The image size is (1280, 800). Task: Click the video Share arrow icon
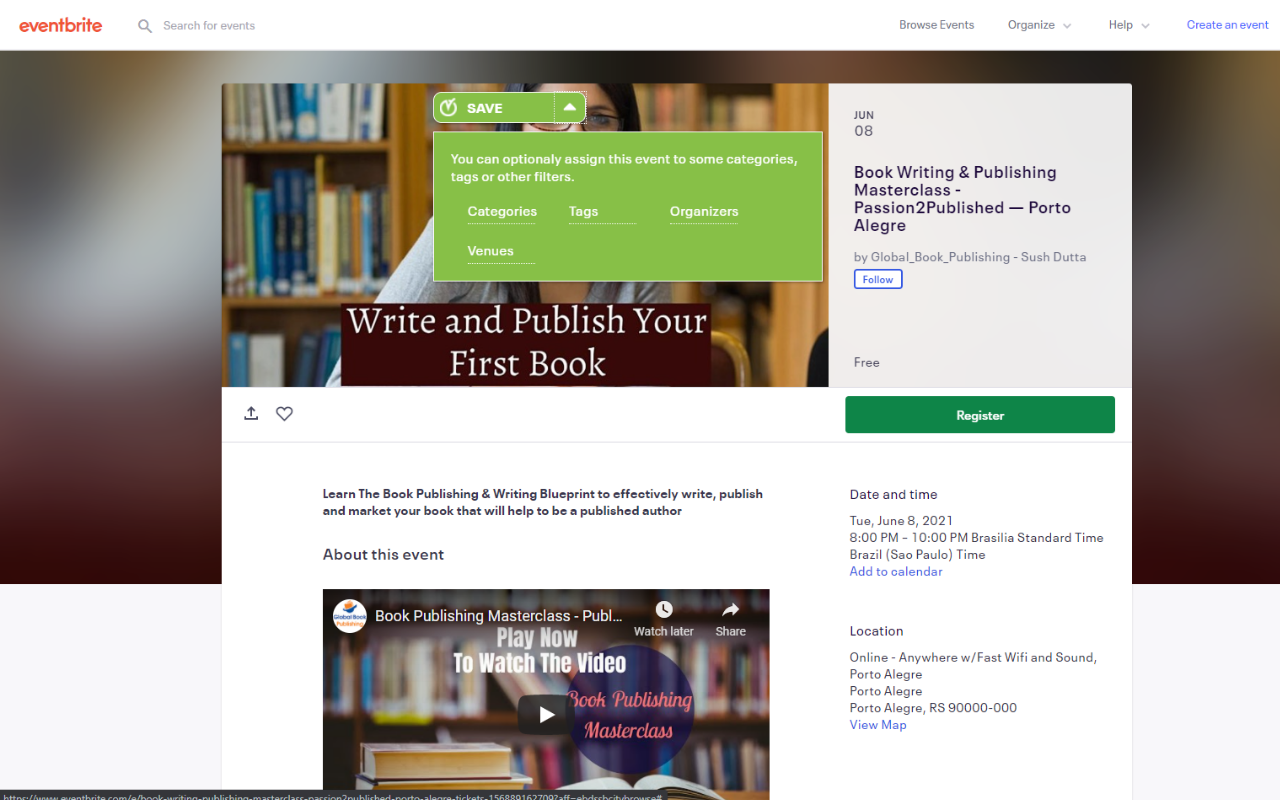click(730, 610)
